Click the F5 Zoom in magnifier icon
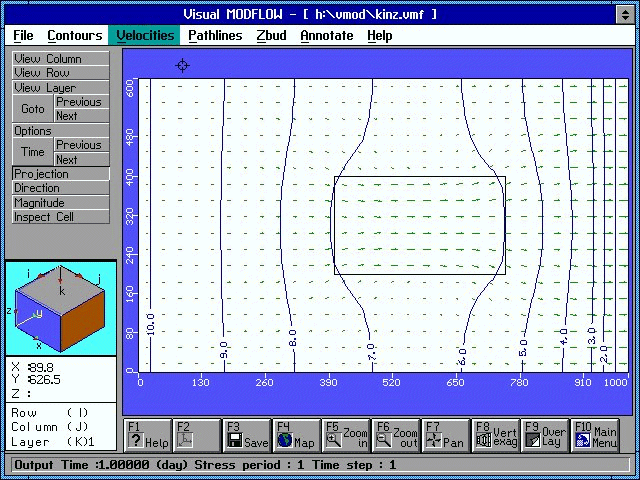The width and height of the screenshot is (640, 480). [334, 441]
